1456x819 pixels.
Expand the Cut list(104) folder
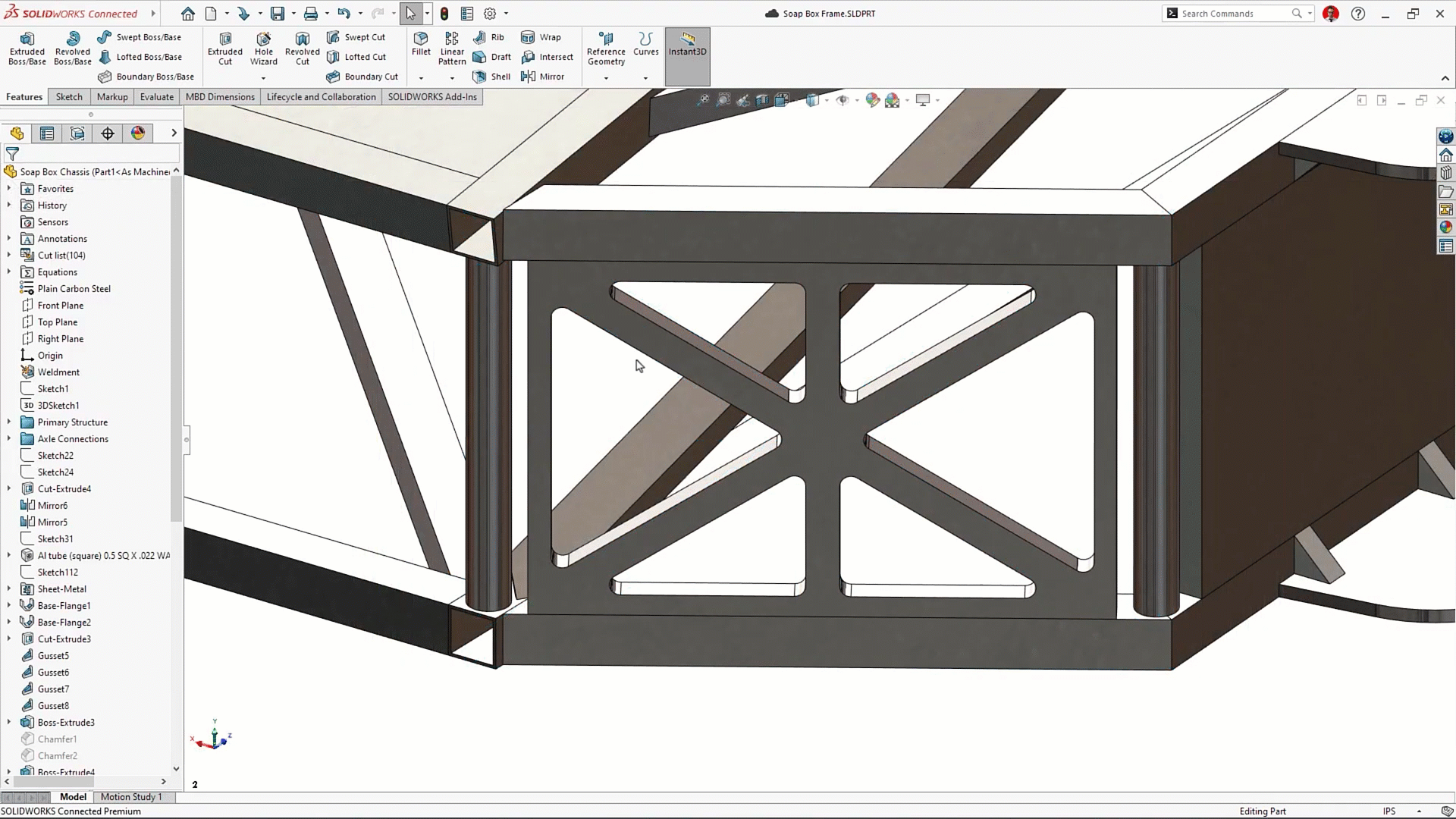pos(9,256)
